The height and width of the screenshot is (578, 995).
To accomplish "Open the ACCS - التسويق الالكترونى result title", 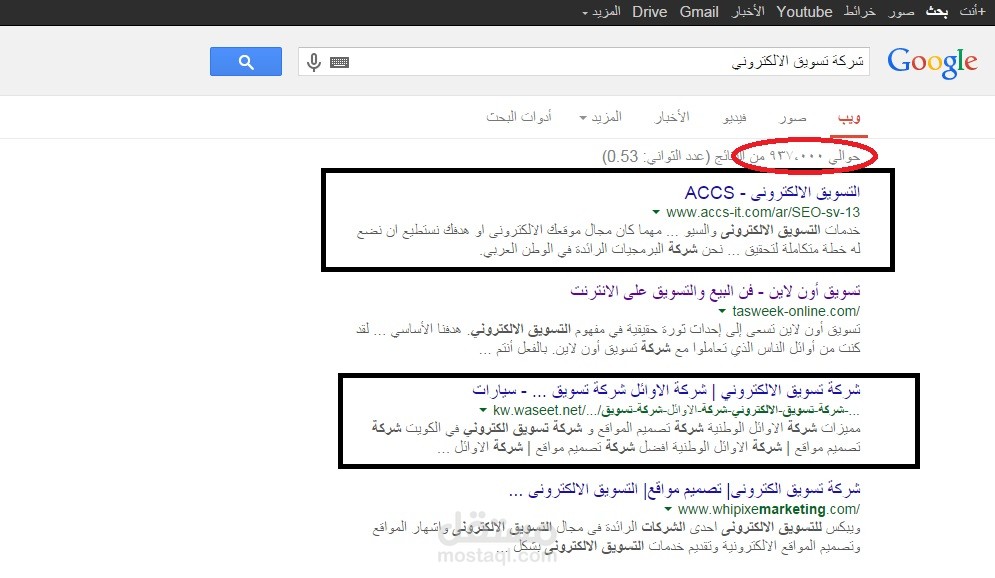I will pyautogui.click(x=772, y=192).
